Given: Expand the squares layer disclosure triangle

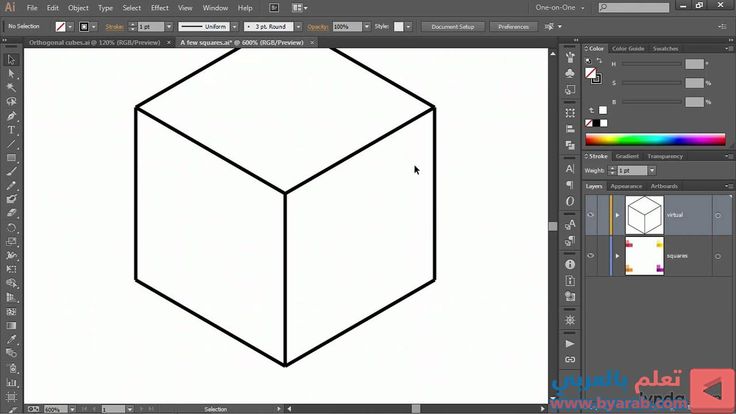Looking at the screenshot, I should tap(617, 256).
